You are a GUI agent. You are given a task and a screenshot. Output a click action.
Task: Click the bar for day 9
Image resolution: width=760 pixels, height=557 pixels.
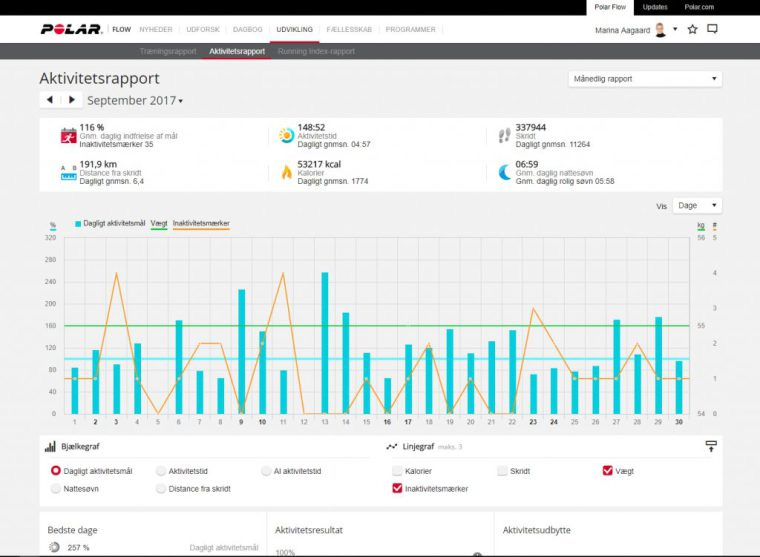241,351
